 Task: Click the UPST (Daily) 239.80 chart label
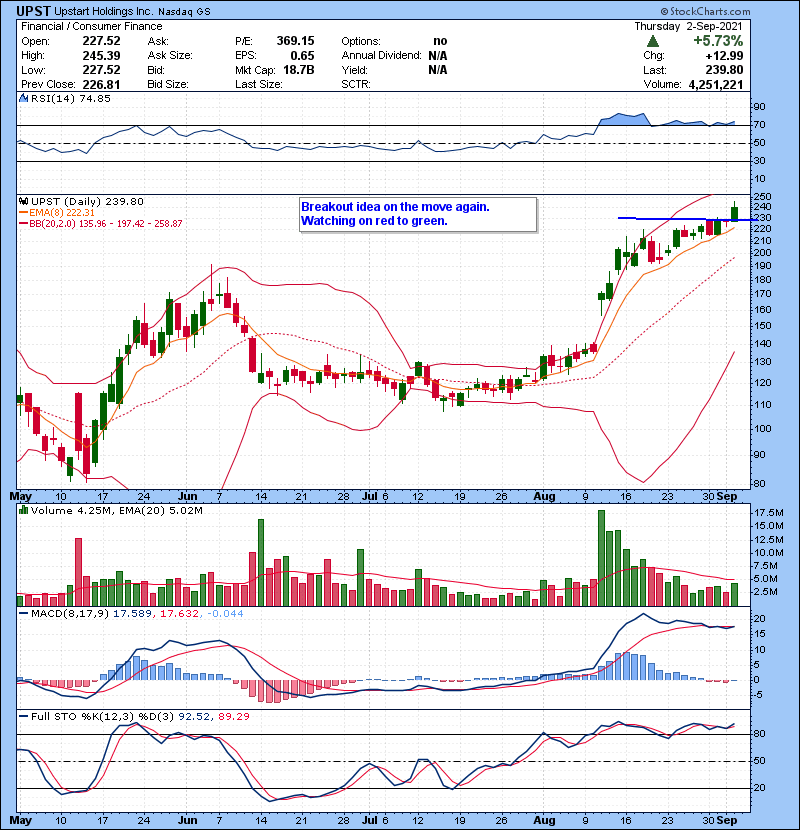(x=87, y=201)
